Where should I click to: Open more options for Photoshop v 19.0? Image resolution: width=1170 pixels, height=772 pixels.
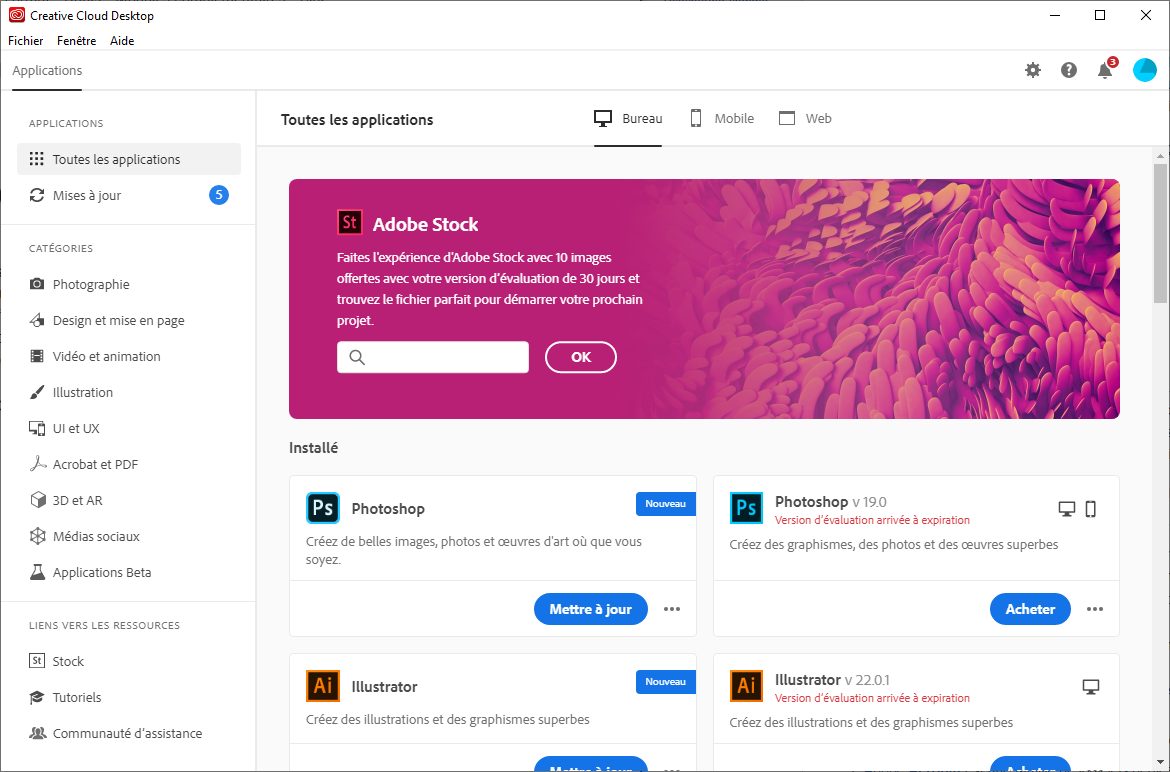pos(1095,609)
